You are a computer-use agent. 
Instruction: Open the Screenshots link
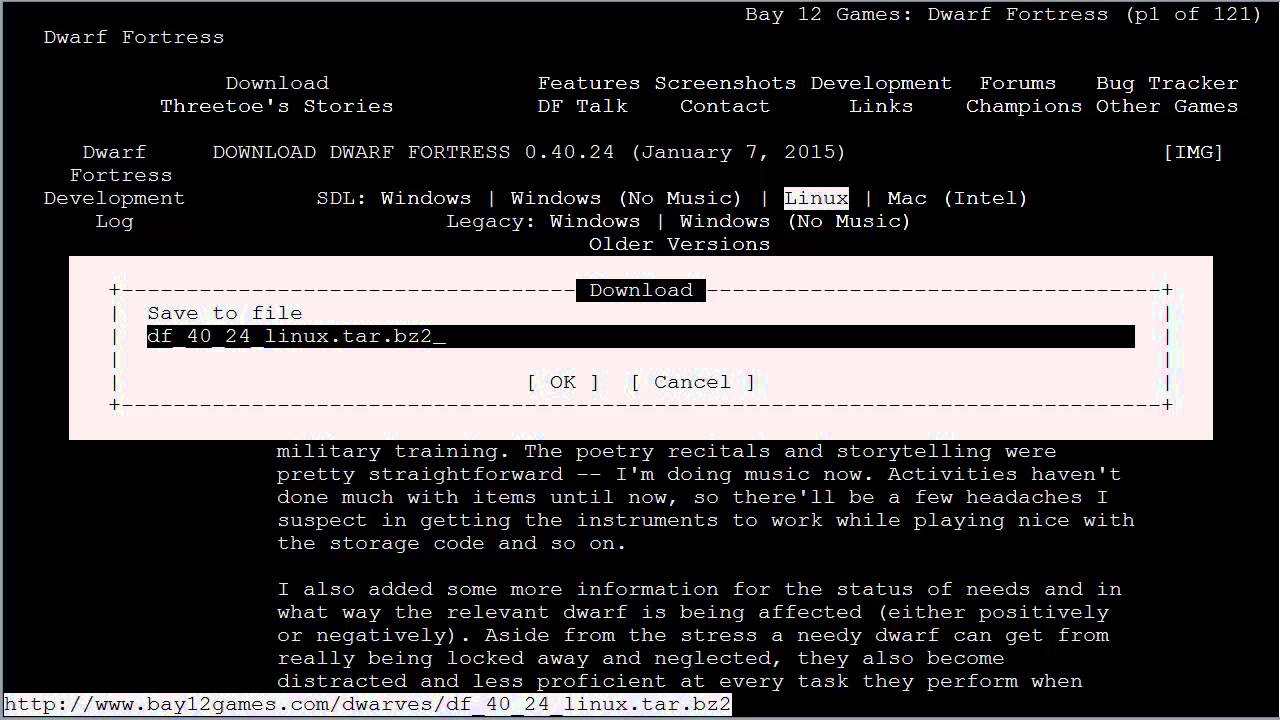(x=725, y=83)
